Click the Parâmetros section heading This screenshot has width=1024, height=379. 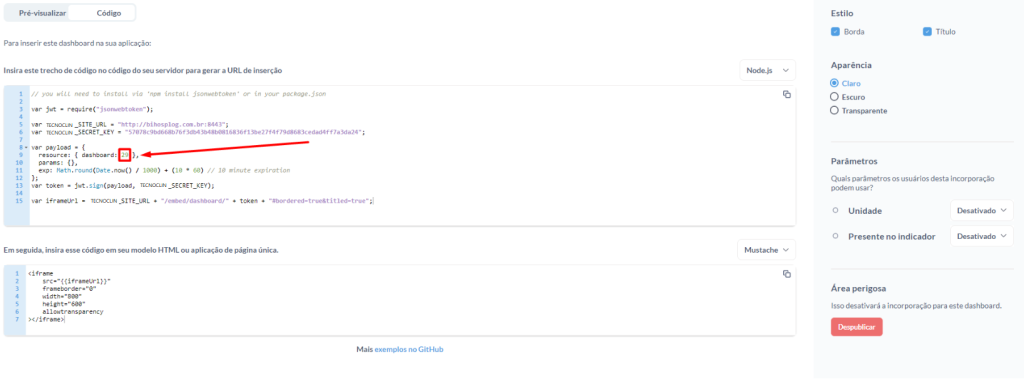coord(854,161)
